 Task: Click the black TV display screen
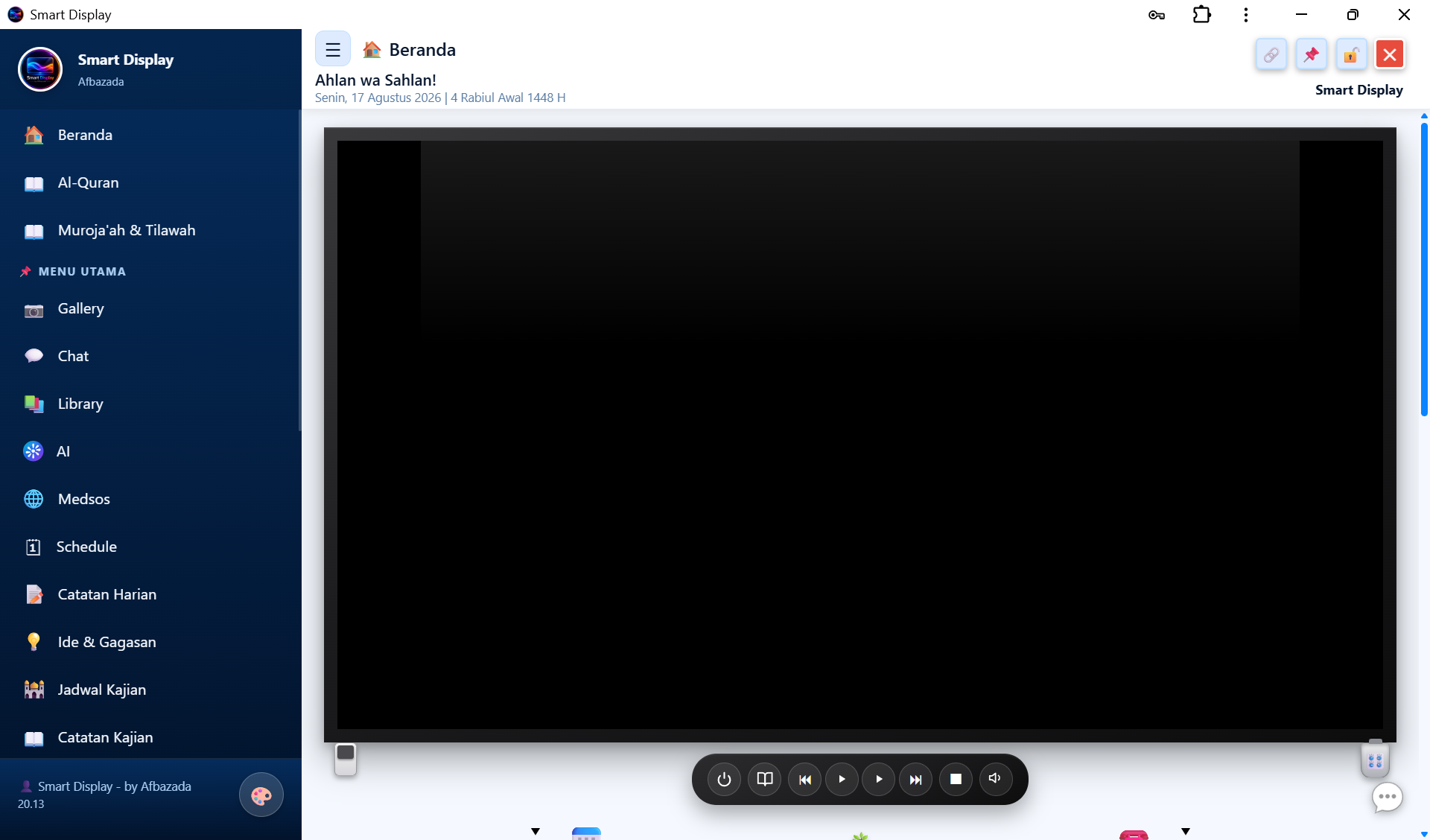tap(860, 435)
